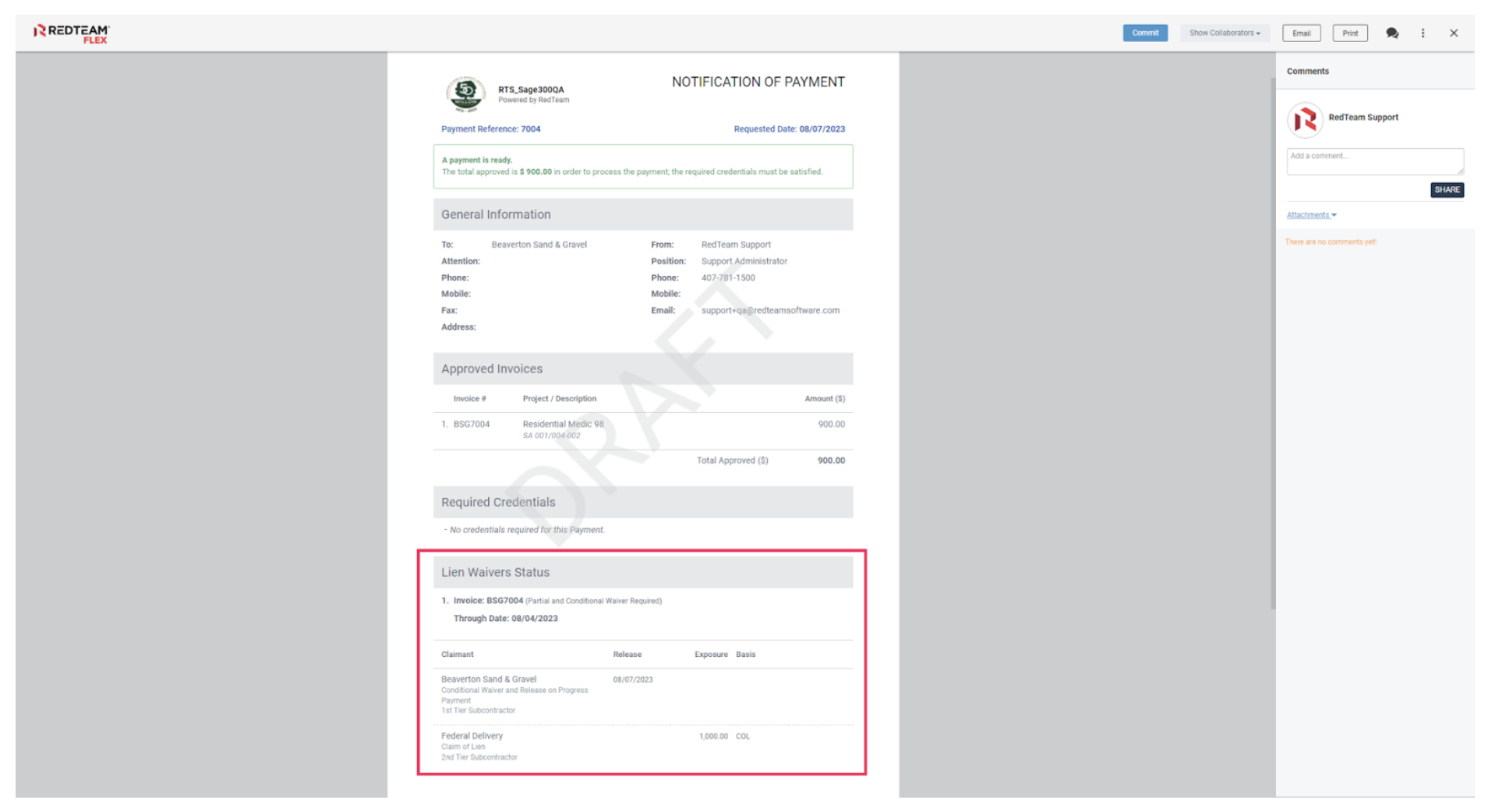Click the RedTeam Support avatar icon

coord(1304,119)
